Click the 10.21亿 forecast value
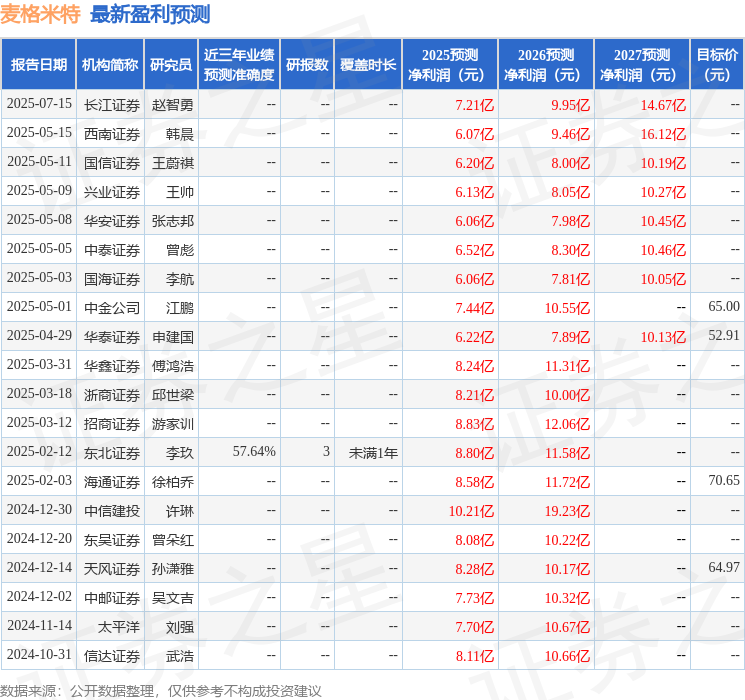 (x=471, y=511)
